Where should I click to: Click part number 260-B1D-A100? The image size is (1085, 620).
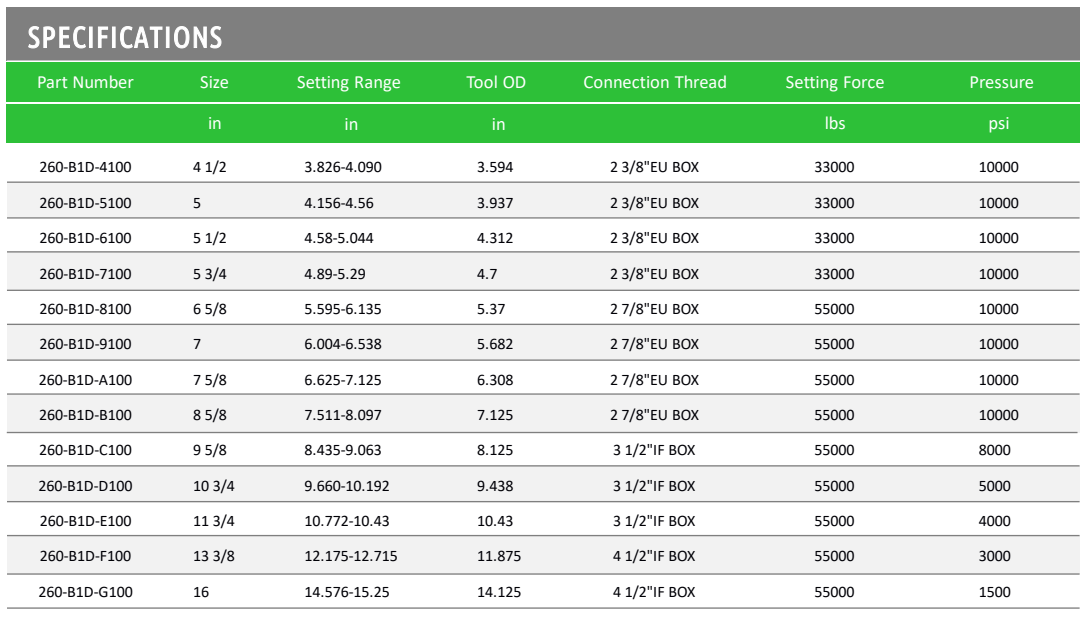click(x=85, y=380)
